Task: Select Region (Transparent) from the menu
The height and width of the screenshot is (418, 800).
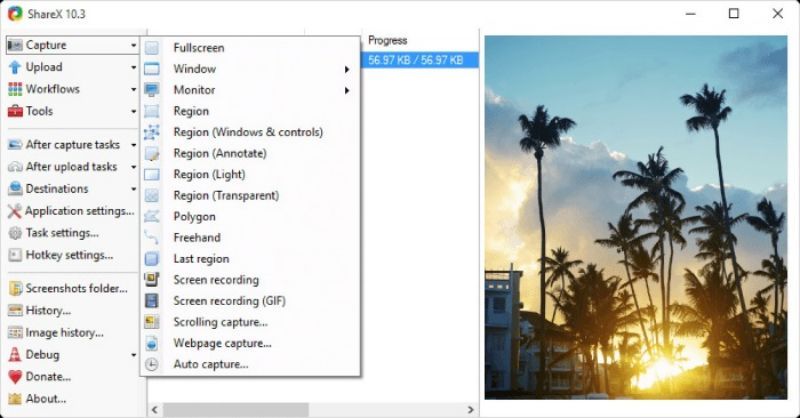Action: pos(226,196)
